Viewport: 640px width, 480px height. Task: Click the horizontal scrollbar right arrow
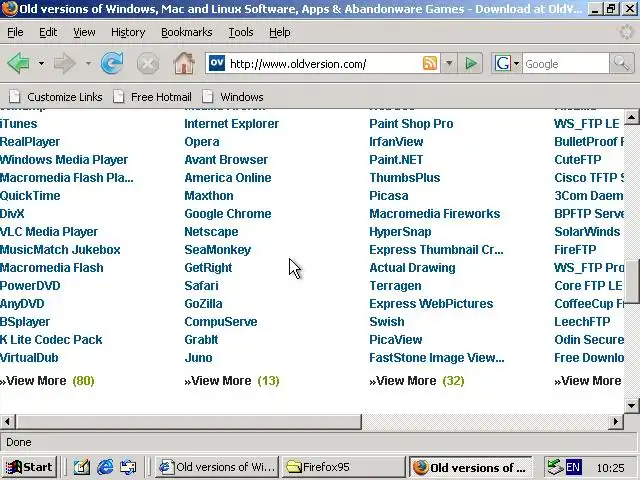616,422
